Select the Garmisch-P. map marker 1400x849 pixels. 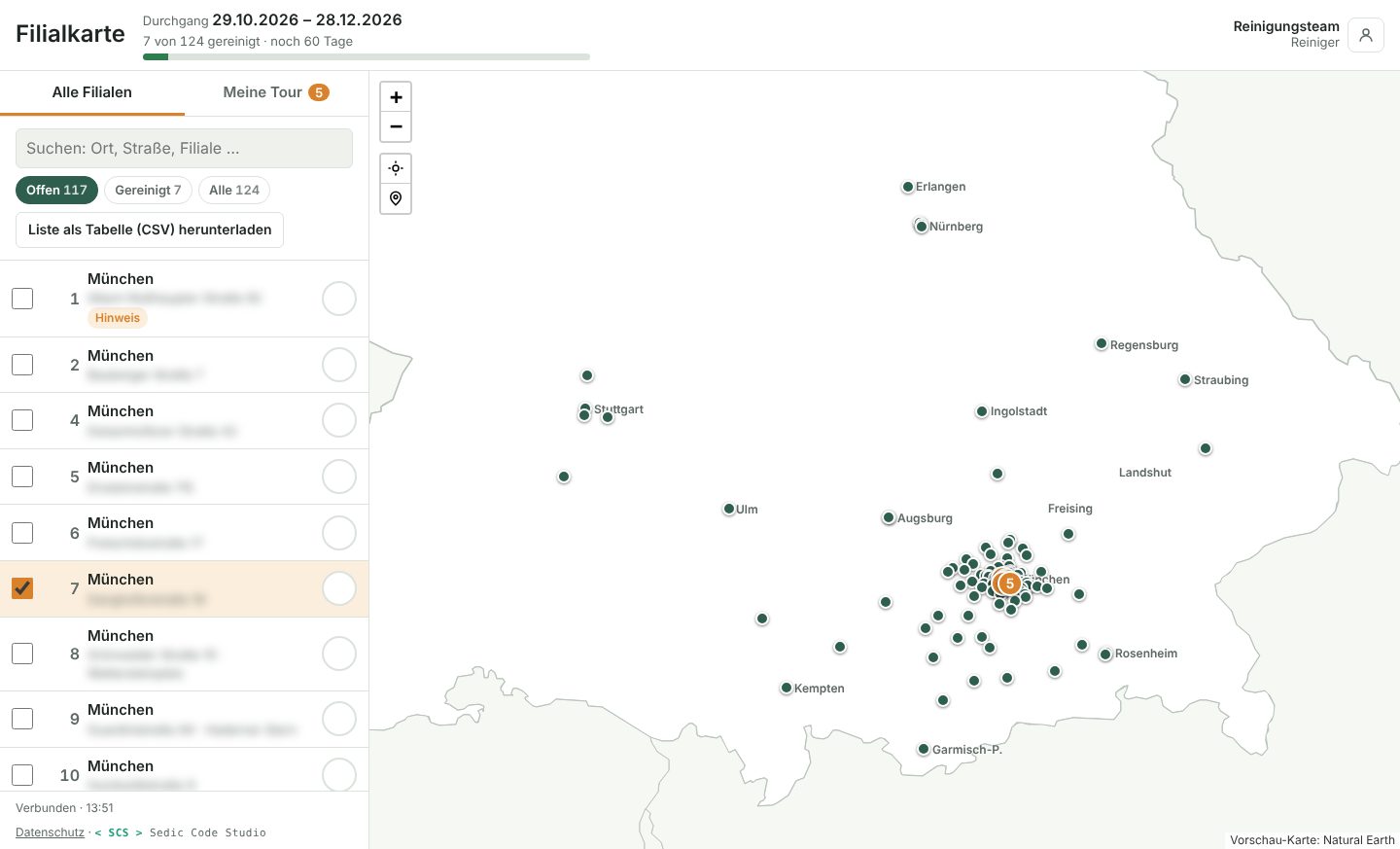(x=924, y=750)
